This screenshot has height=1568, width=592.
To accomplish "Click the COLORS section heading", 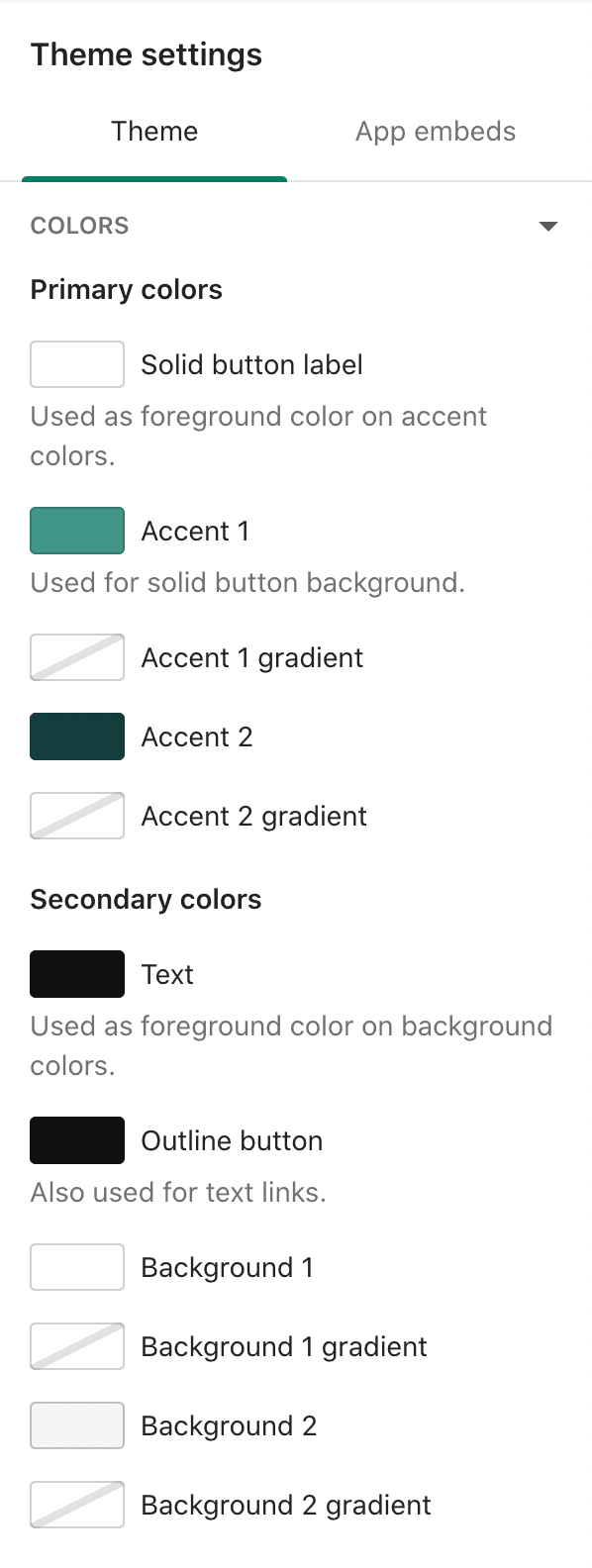I will [x=79, y=226].
